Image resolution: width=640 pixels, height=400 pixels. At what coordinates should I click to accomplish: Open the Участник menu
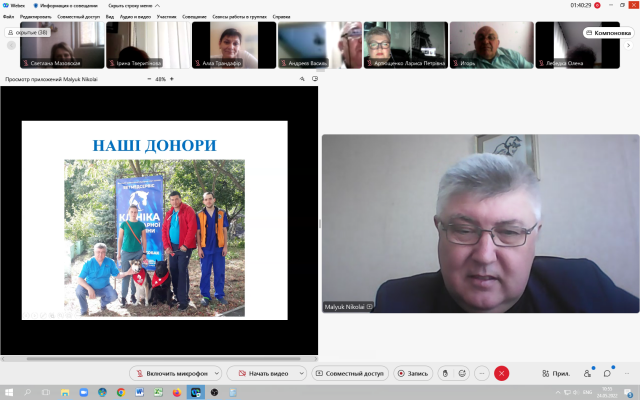(x=167, y=17)
